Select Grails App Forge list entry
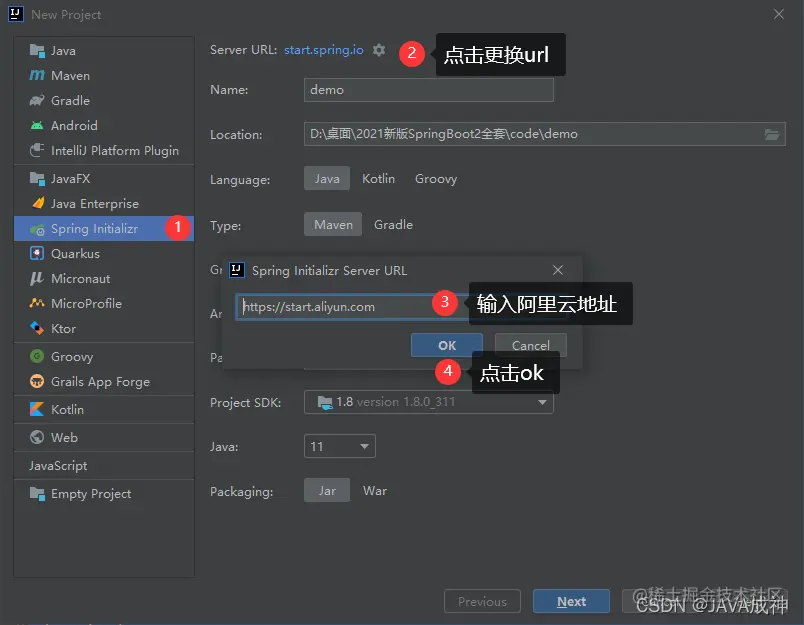The image size is (804, 625). point(104,381)
